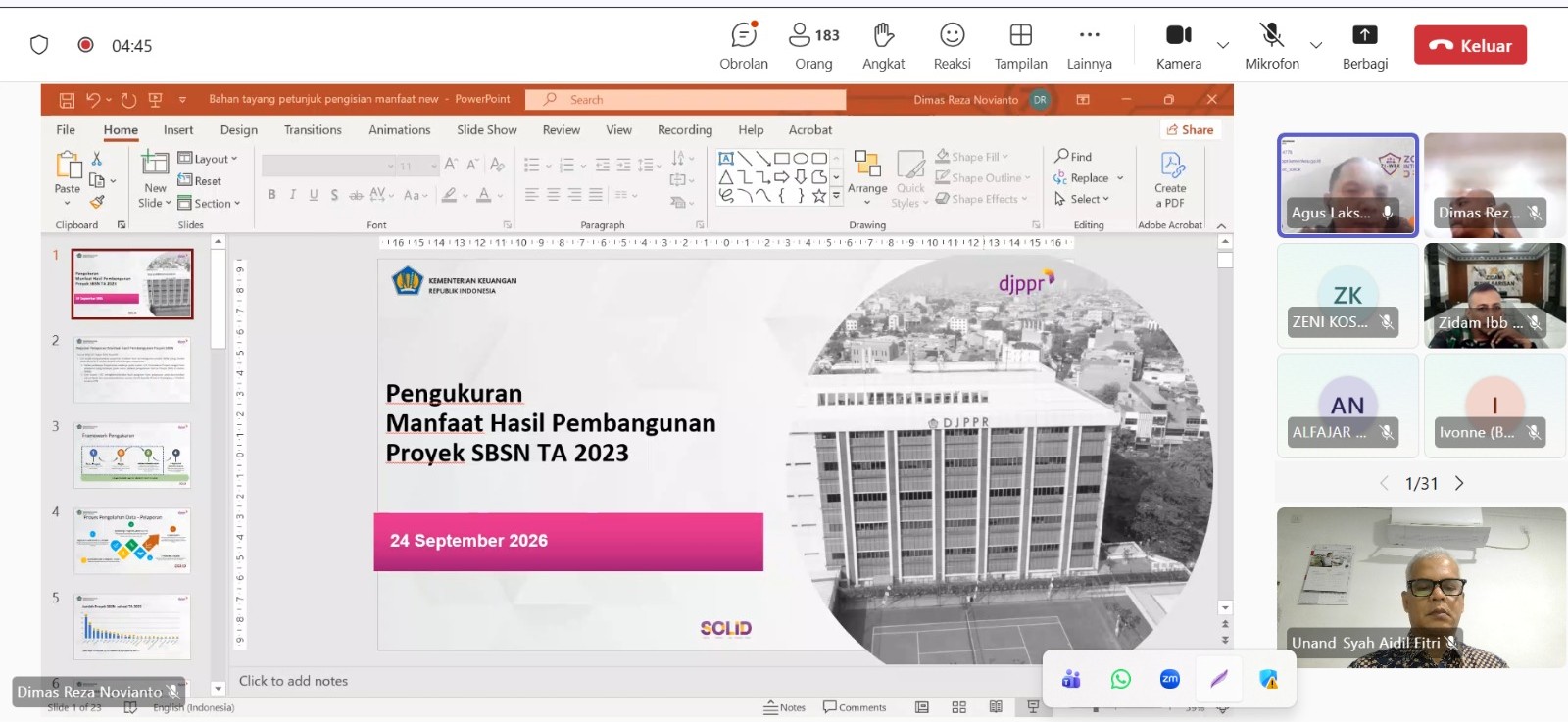
Task: Open the Section dropdown in Slides group
Action: click(209, 204)
